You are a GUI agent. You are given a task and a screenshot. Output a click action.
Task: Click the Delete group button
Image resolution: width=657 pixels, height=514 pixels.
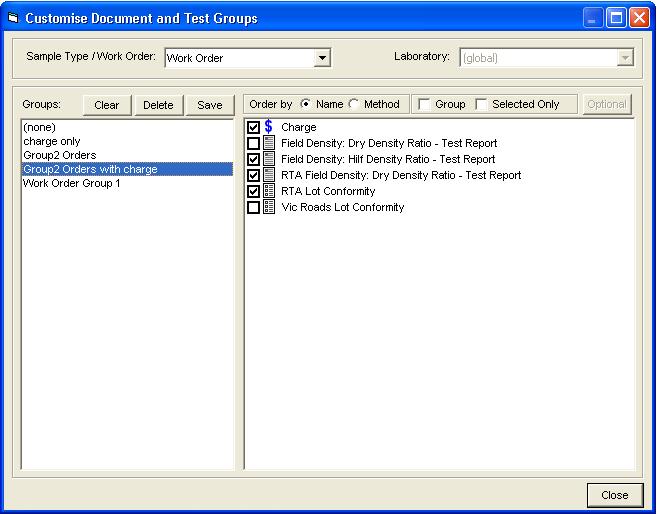157,105
